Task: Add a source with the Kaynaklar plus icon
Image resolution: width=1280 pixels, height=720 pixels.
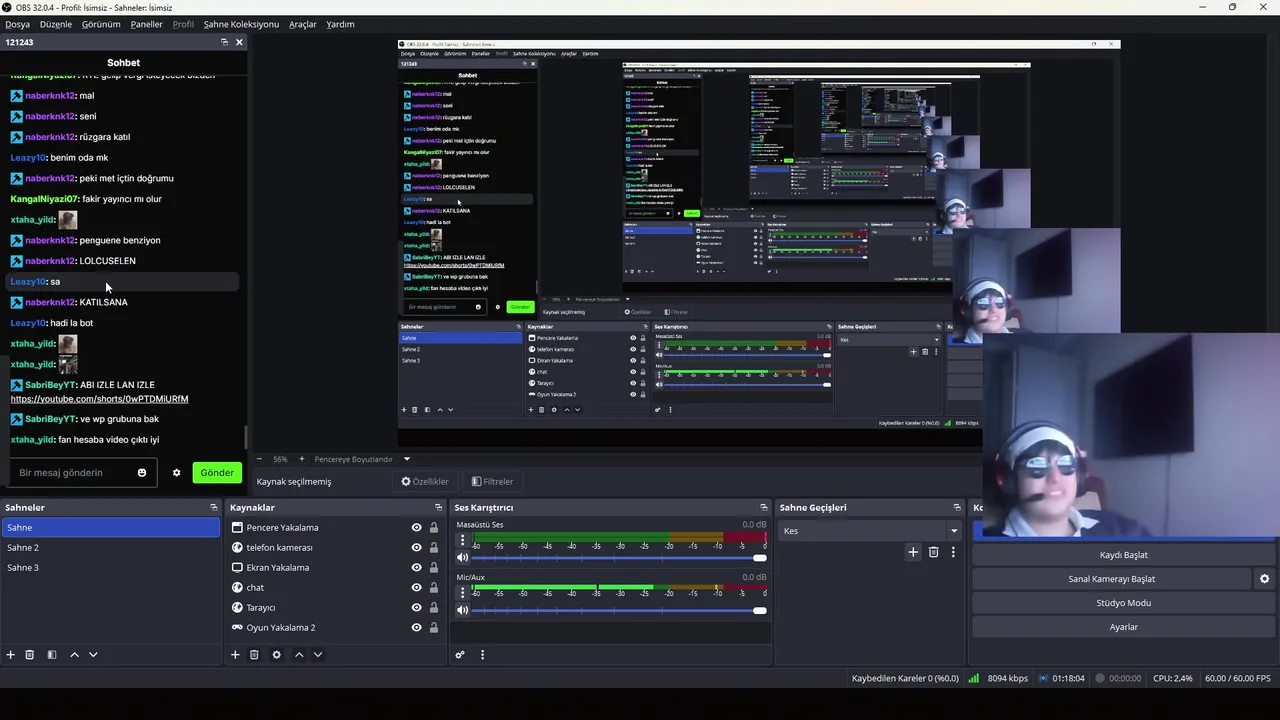Action: (x=236, y=655)
